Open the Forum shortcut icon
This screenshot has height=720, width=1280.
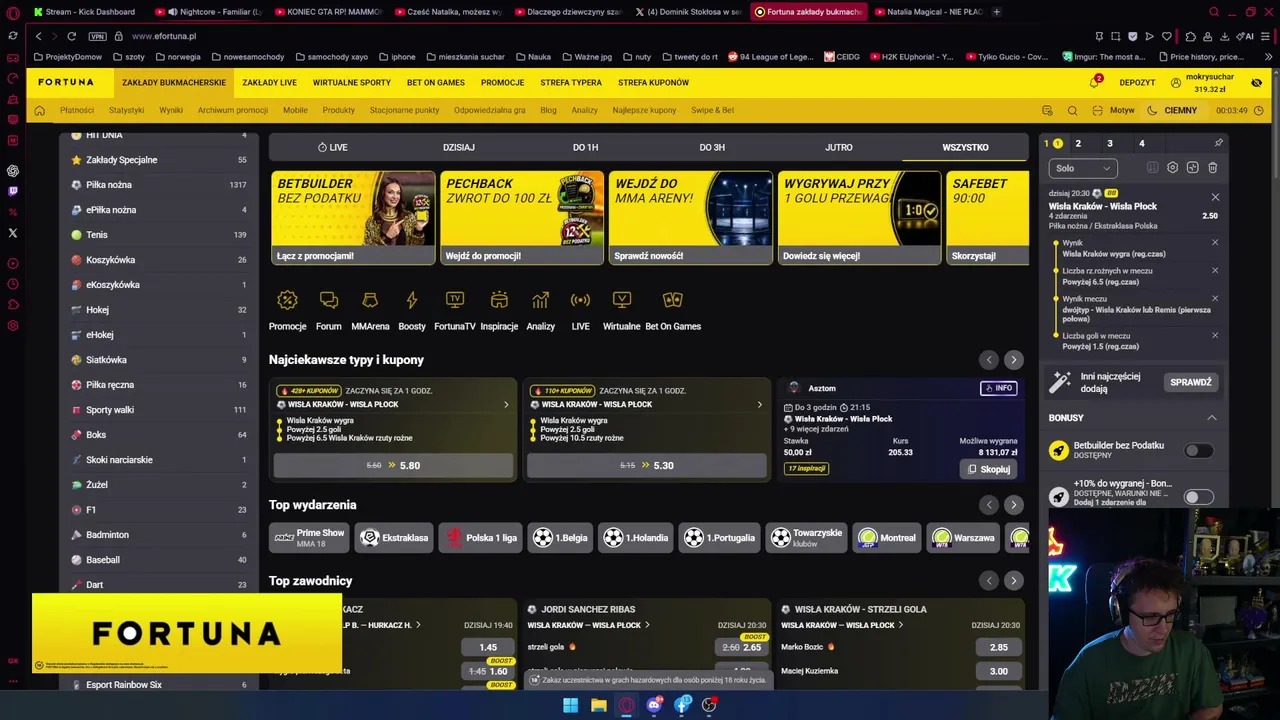pos(329,300)
